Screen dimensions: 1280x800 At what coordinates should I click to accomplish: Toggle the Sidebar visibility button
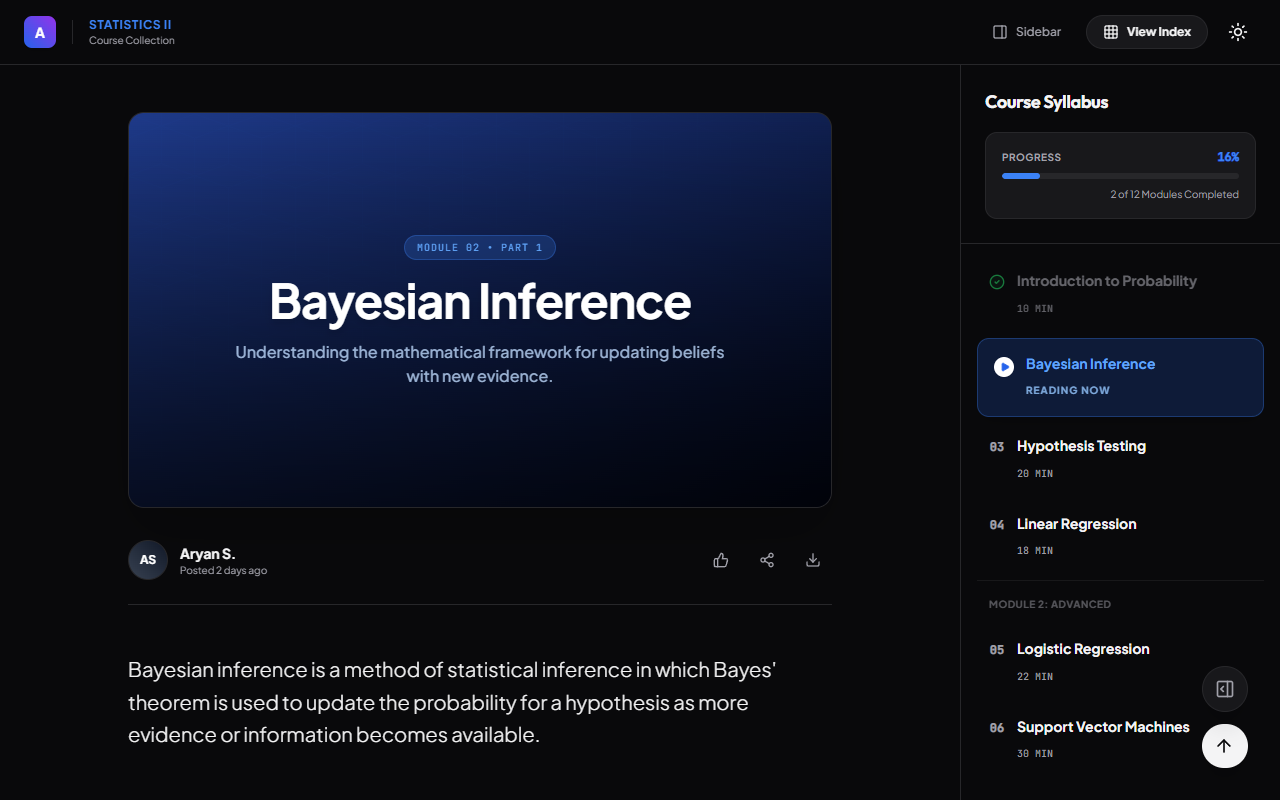(1026, 32)
